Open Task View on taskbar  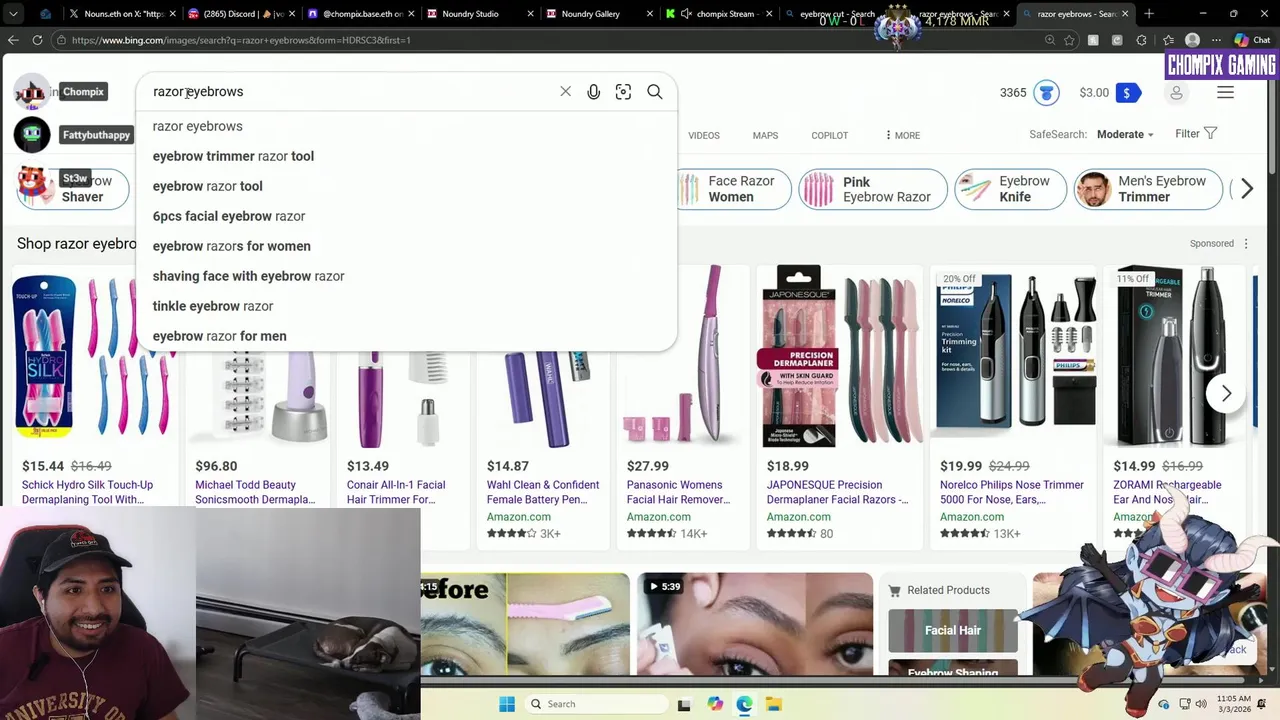point(684,704)
